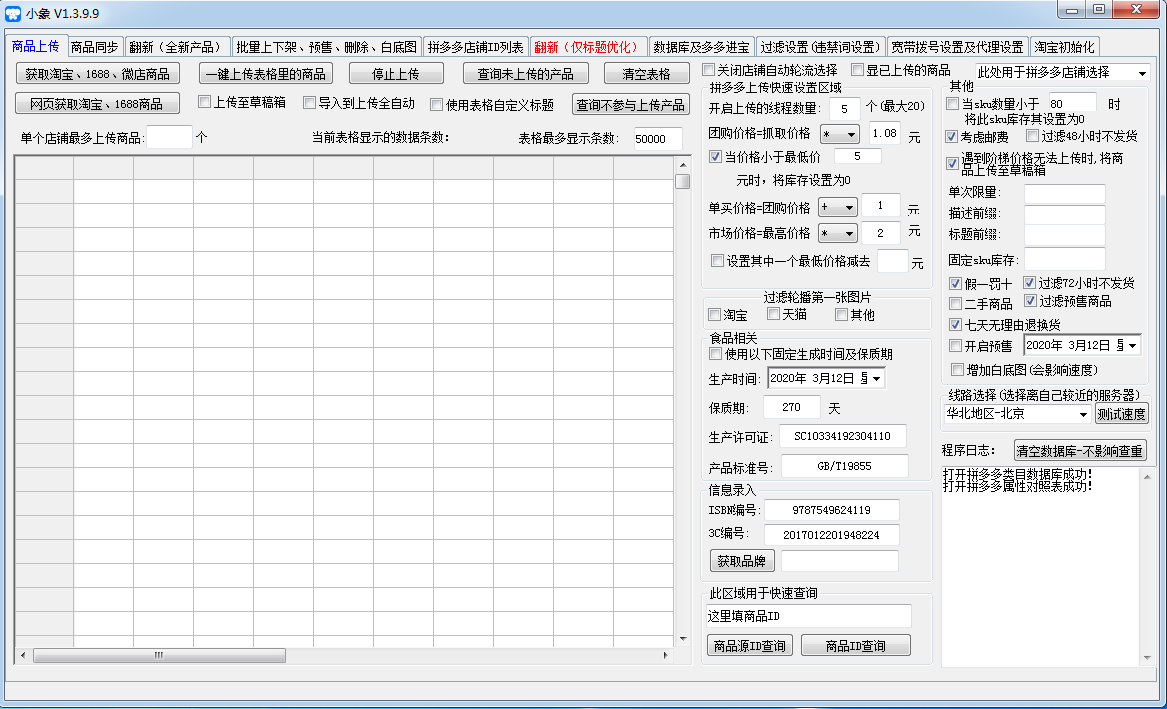Click grid's horizontal scrollbar right arrow
The width and height of the screenshot is (1167, 709).
(665, 655)
